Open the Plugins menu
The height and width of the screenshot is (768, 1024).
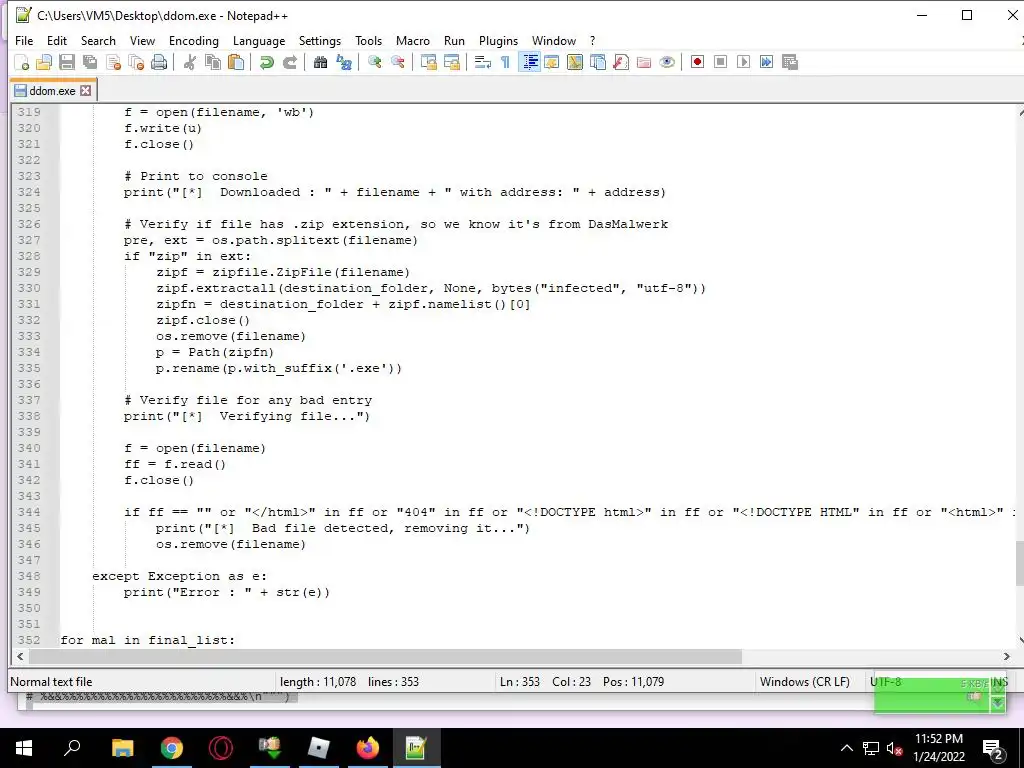498,40
